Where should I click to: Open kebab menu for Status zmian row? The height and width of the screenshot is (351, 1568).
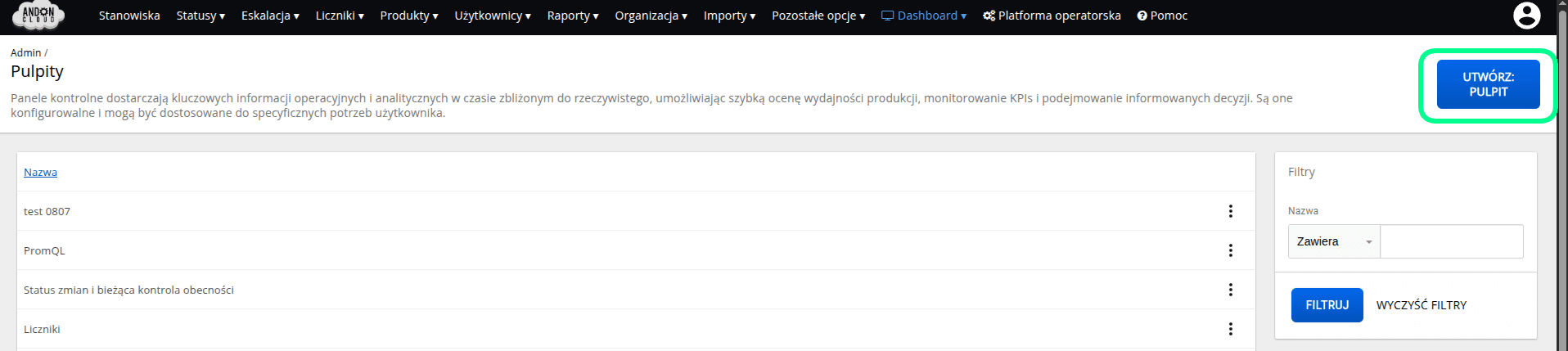[x=1230, y=290]
